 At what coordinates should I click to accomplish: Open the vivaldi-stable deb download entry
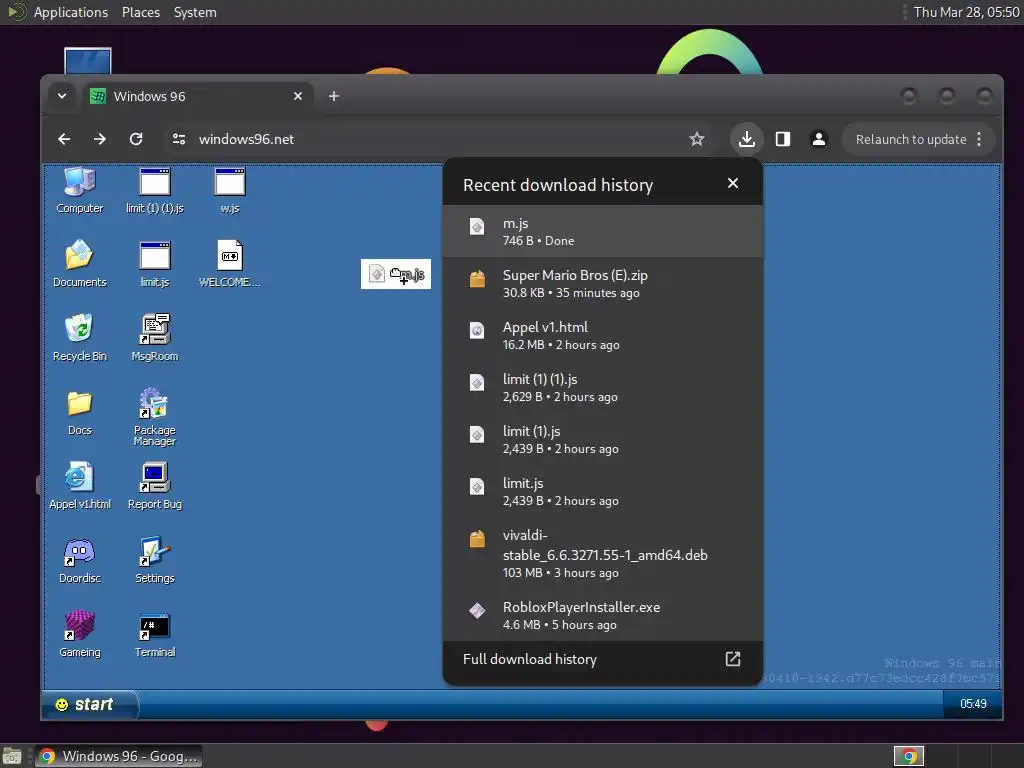[x=602, y=554]
